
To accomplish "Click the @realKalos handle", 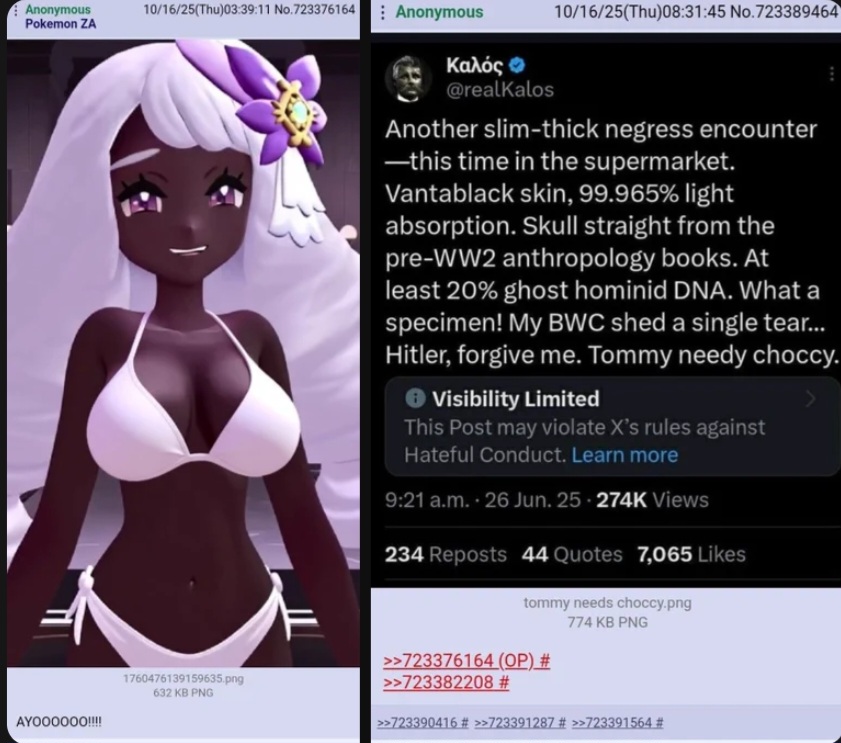I will coord(500,90).
